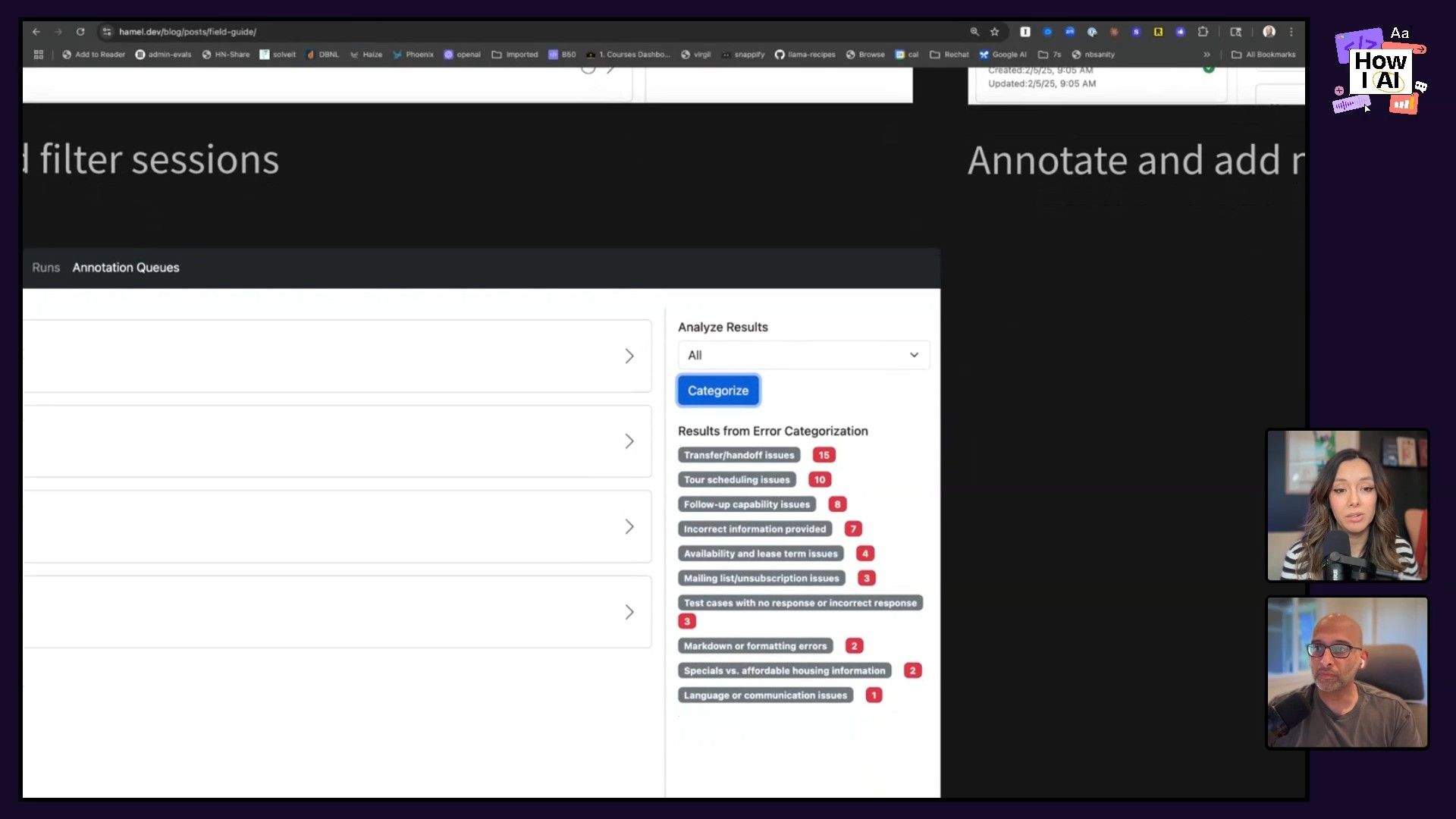Click the browser profile avatar

tap(1269, 32)
